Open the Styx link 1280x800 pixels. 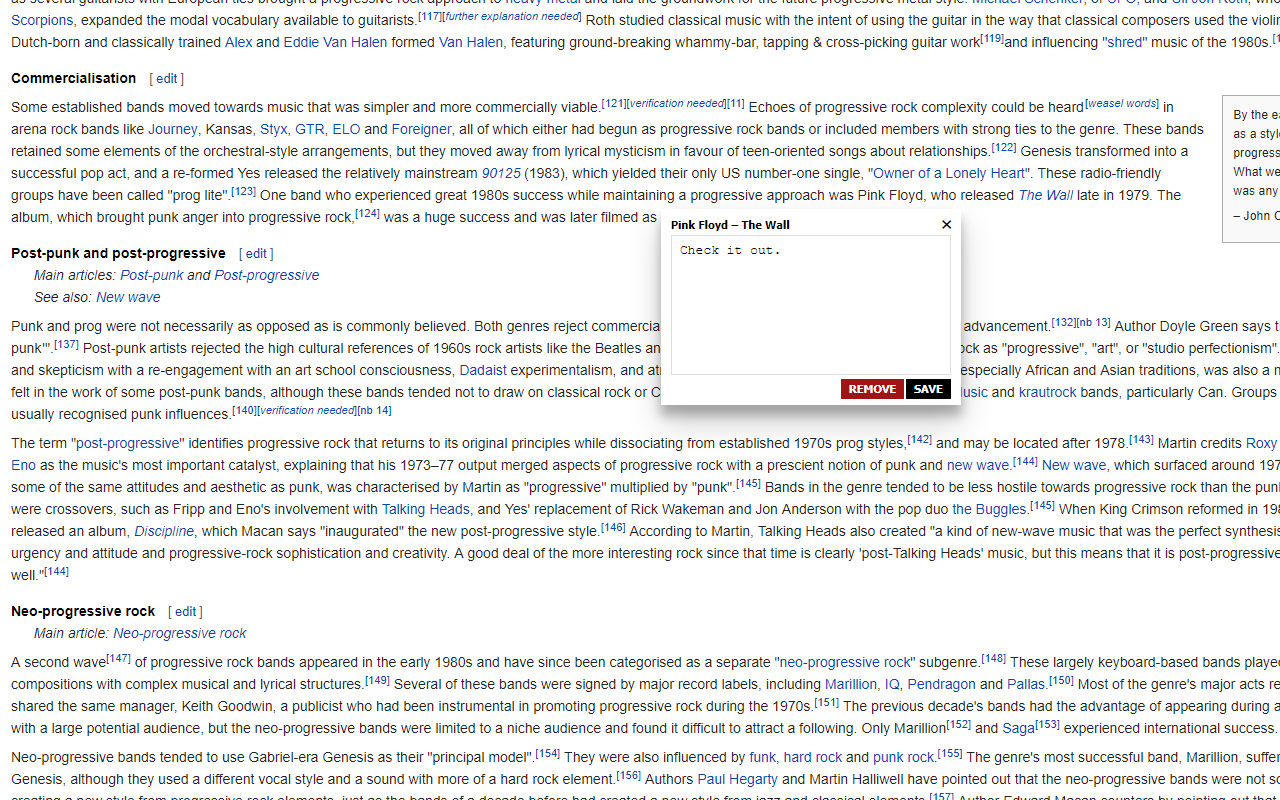(274, 129)
